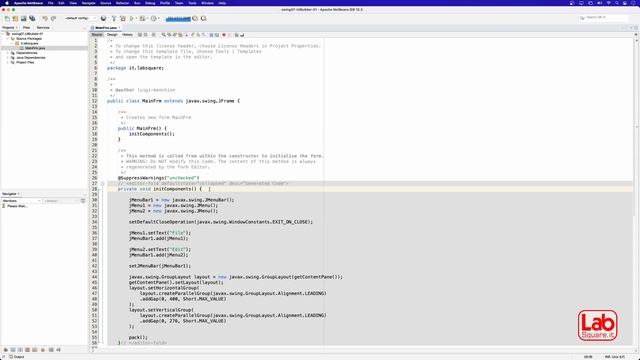
Task: Open the Source menu
Action: point(106,3)
